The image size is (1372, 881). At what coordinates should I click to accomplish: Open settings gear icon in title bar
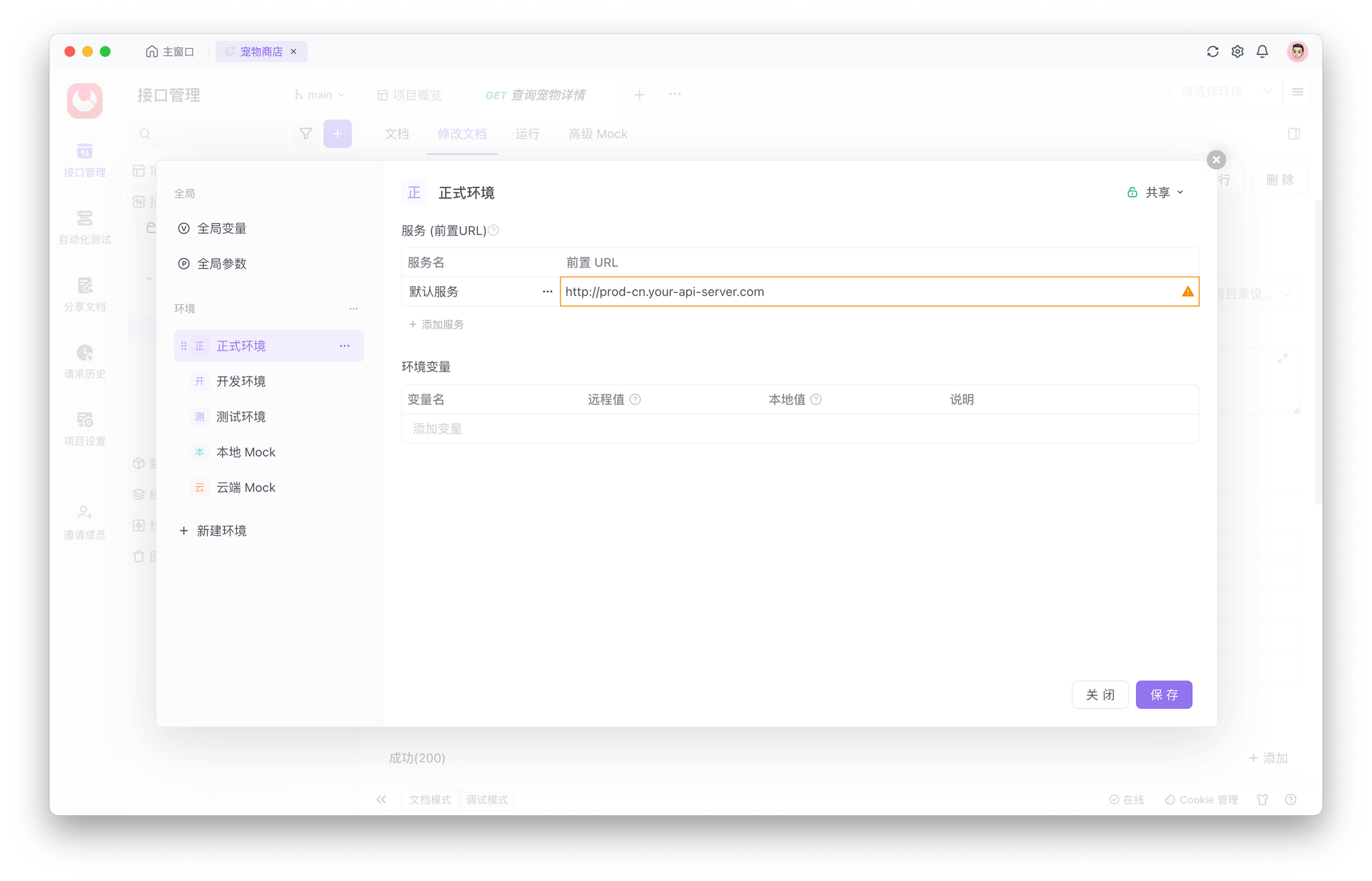click(x=1238, y=51)
